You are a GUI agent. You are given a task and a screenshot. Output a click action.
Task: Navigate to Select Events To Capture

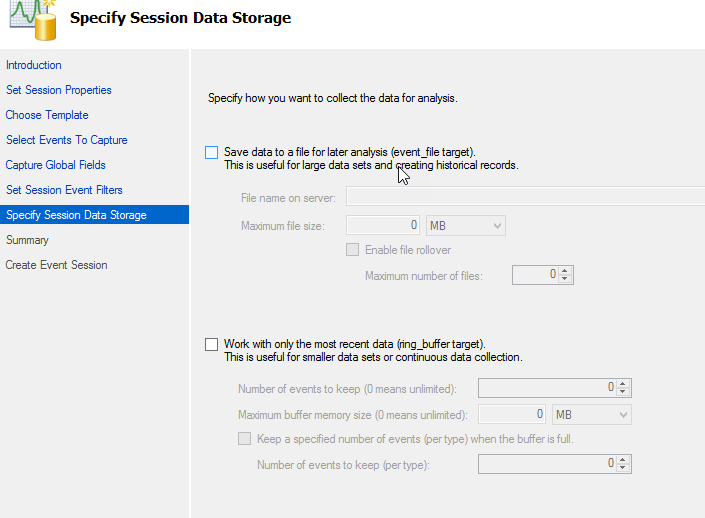coord(67,140)
